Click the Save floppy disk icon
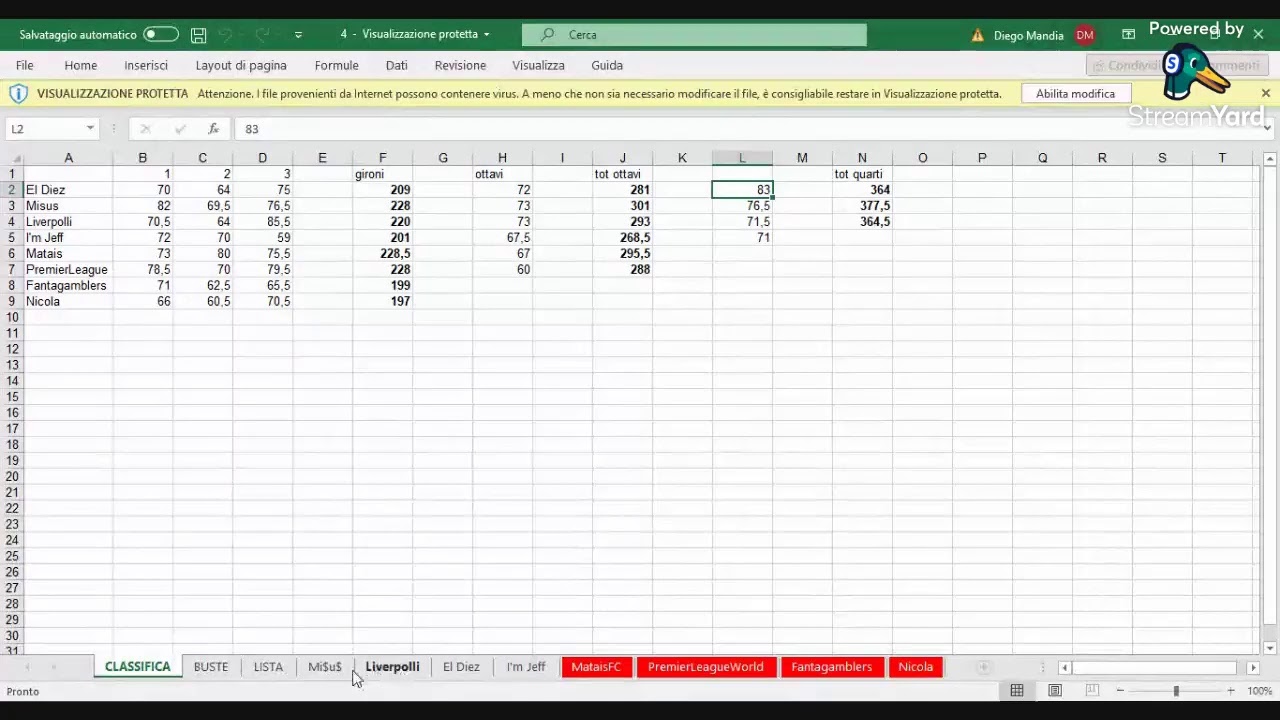 pos(198,35)
